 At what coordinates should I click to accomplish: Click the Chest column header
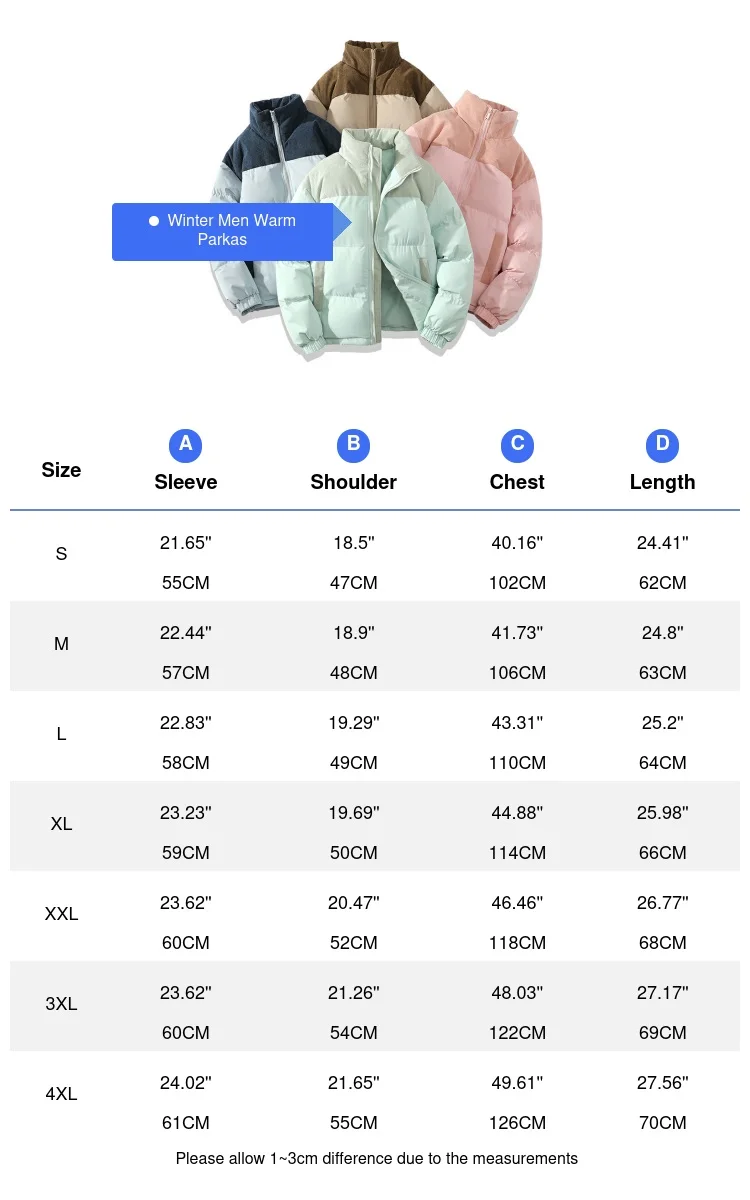[x=517, y=482]
